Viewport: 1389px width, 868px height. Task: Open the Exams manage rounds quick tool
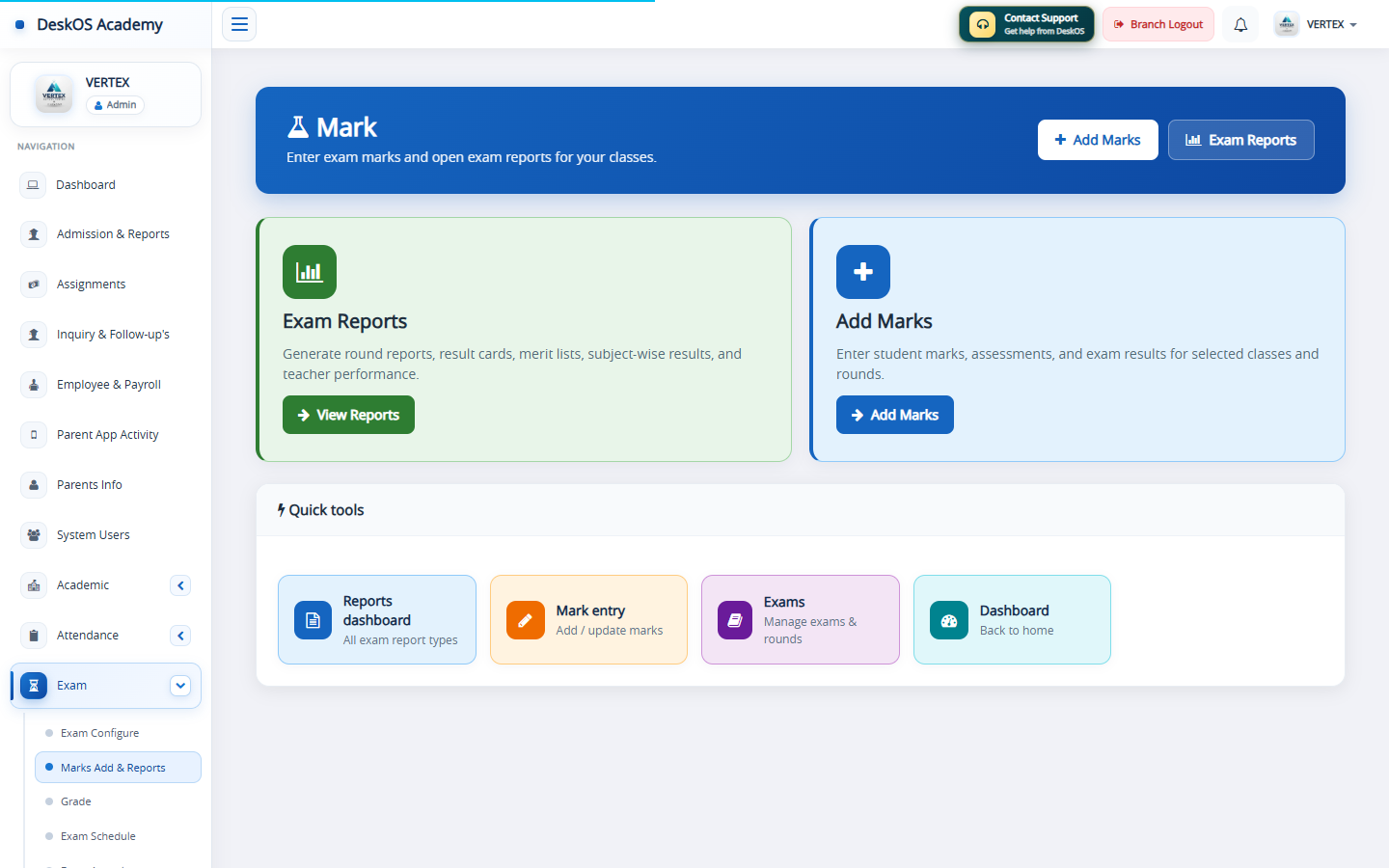point(801,620)
